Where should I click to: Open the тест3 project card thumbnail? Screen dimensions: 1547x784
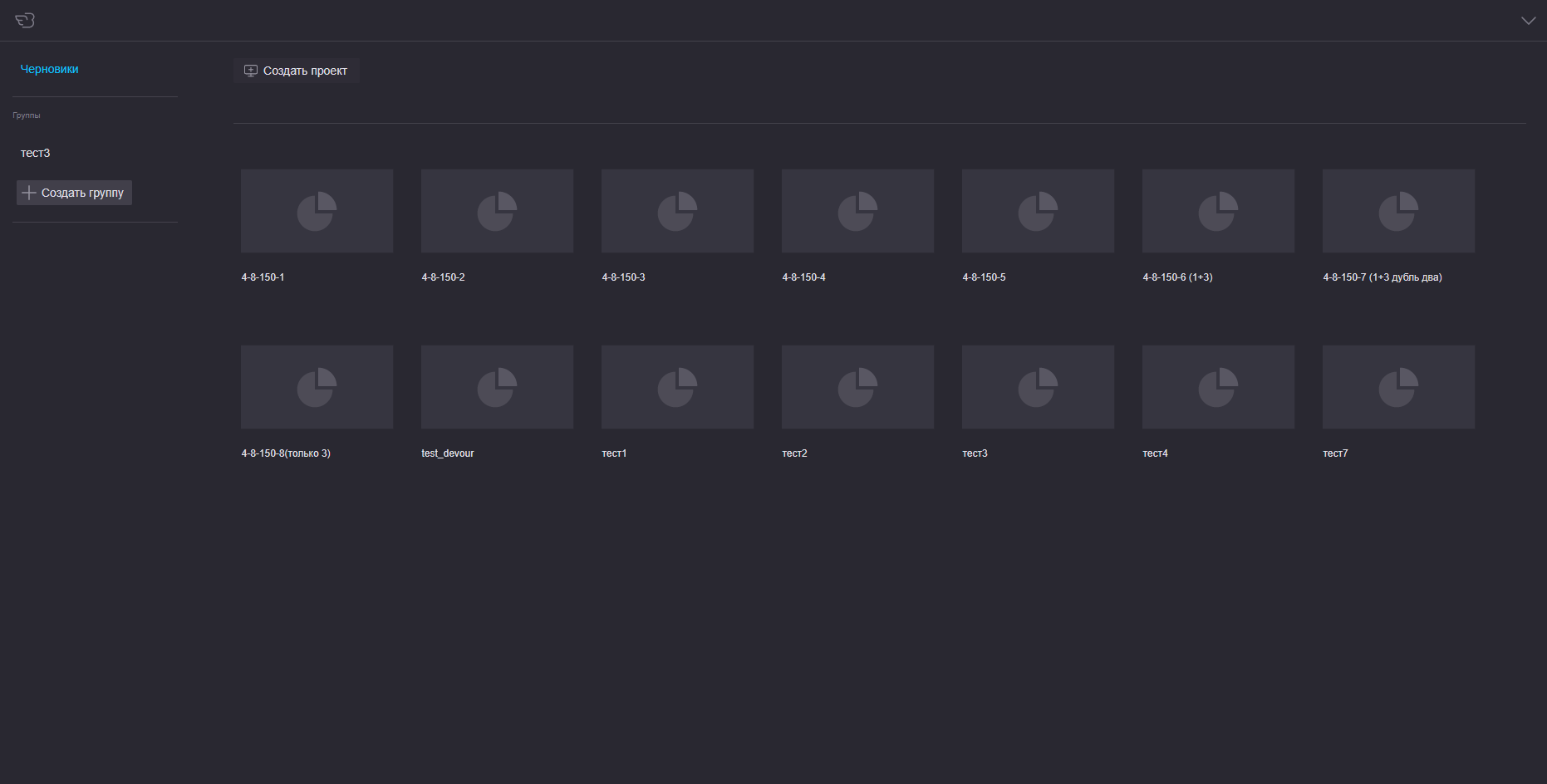(1038, 387)
